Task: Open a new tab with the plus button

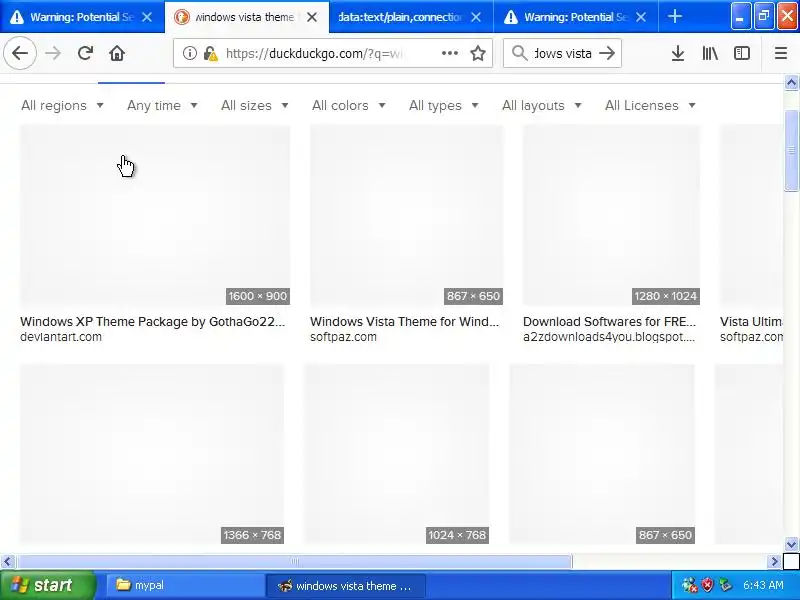Action: coord(674,16)
